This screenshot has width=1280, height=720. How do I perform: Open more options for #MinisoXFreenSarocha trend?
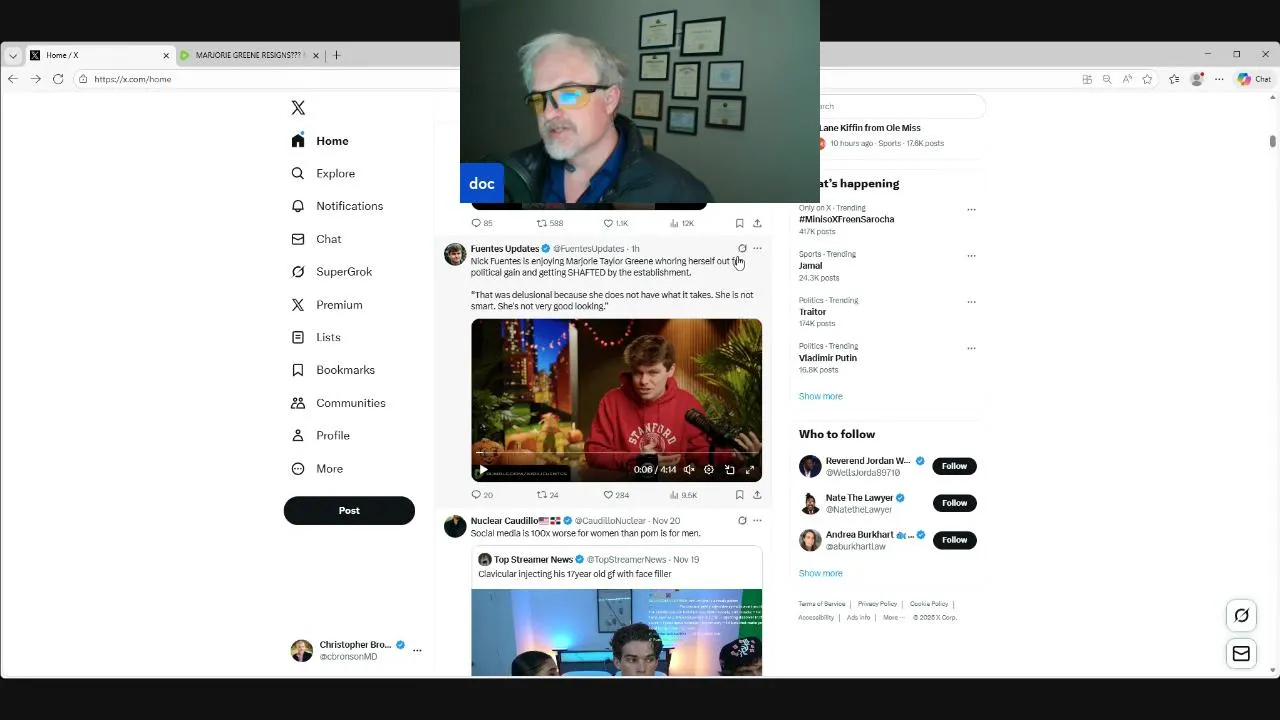click(x=971, y=210)
